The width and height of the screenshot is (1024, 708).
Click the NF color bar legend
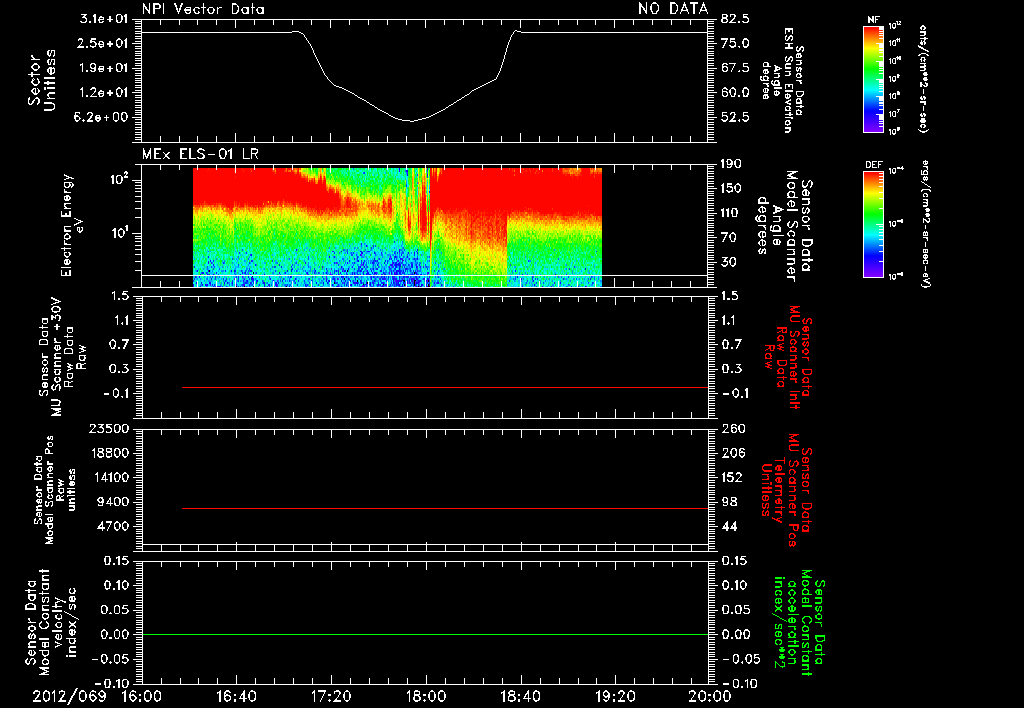pyautogui.click(x=872, y=79)
